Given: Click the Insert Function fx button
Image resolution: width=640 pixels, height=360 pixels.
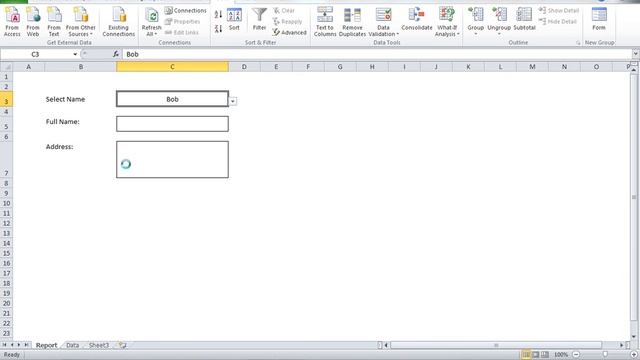Looking at the screenshot, I should [116, 54].
